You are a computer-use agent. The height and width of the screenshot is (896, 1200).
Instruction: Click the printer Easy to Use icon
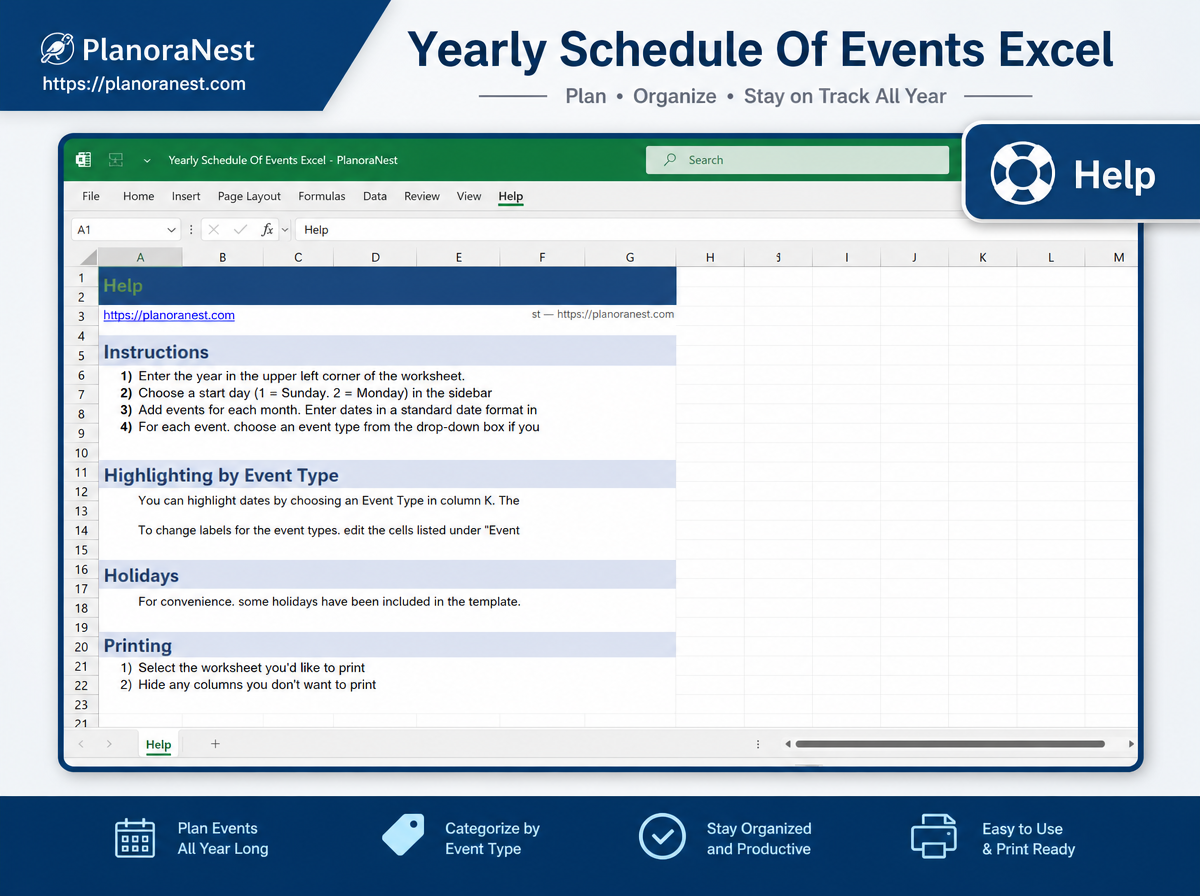(934, 835)
